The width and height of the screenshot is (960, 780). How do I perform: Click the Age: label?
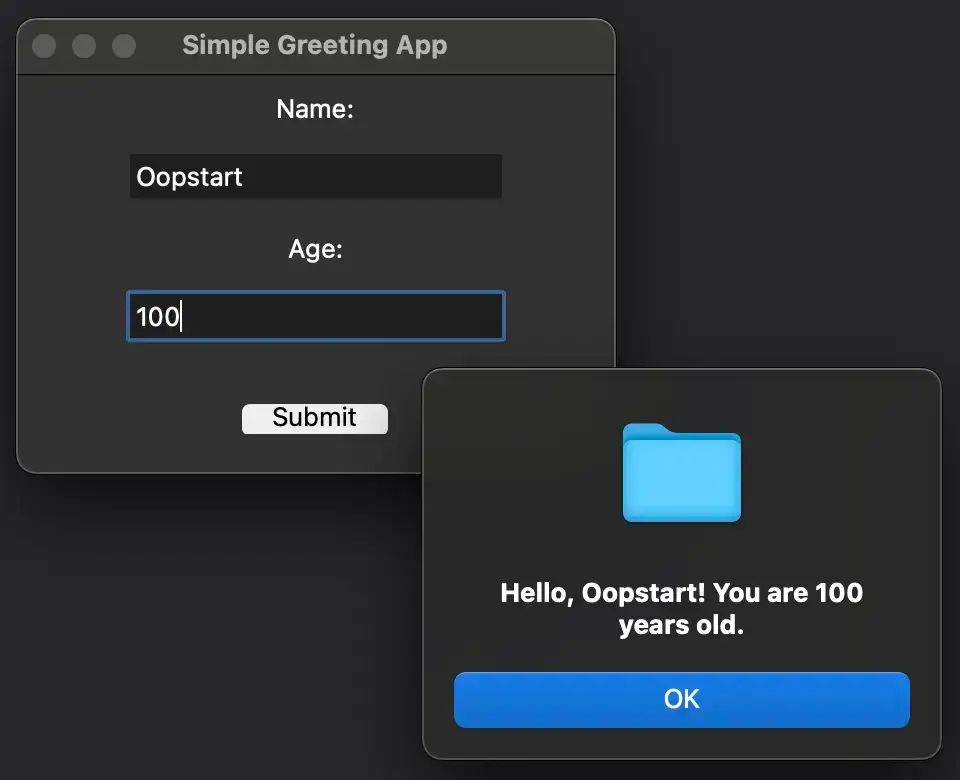(315, 249)
